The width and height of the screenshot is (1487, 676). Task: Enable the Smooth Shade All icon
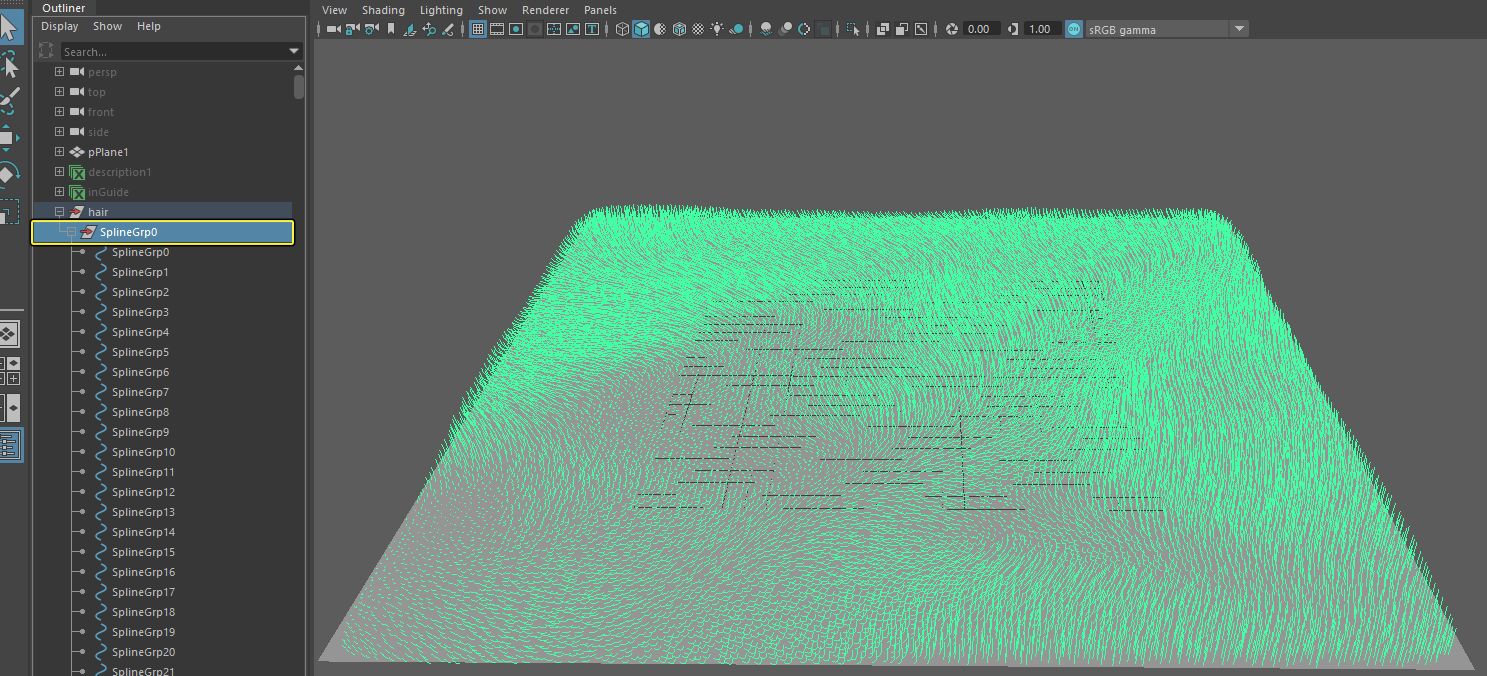[640, 29]
